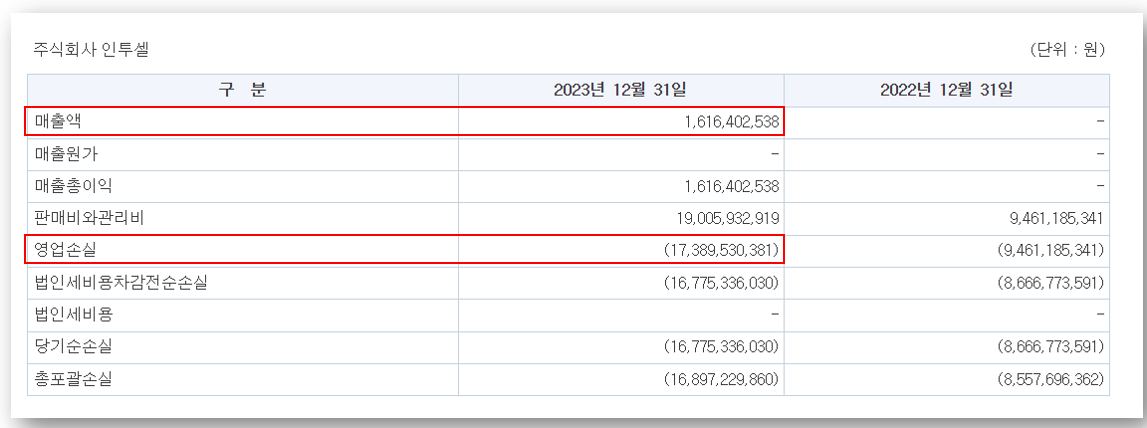Select the 주식회사 인투셀 company title
This screenshot has height=428, width=1147.
[x=92, y=50]
